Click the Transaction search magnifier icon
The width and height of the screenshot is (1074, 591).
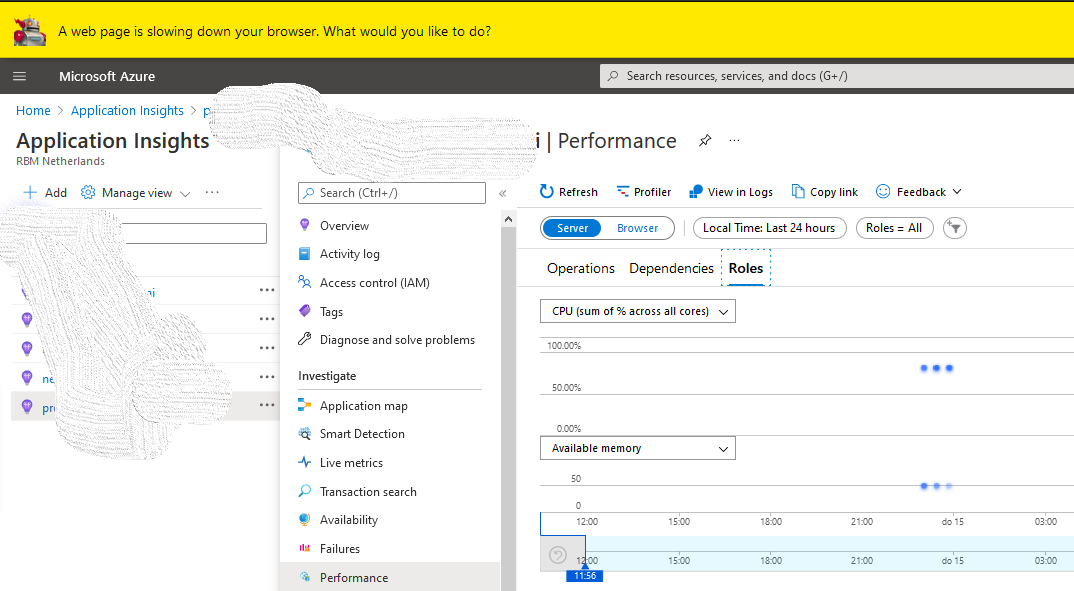[x=305, y=491]
